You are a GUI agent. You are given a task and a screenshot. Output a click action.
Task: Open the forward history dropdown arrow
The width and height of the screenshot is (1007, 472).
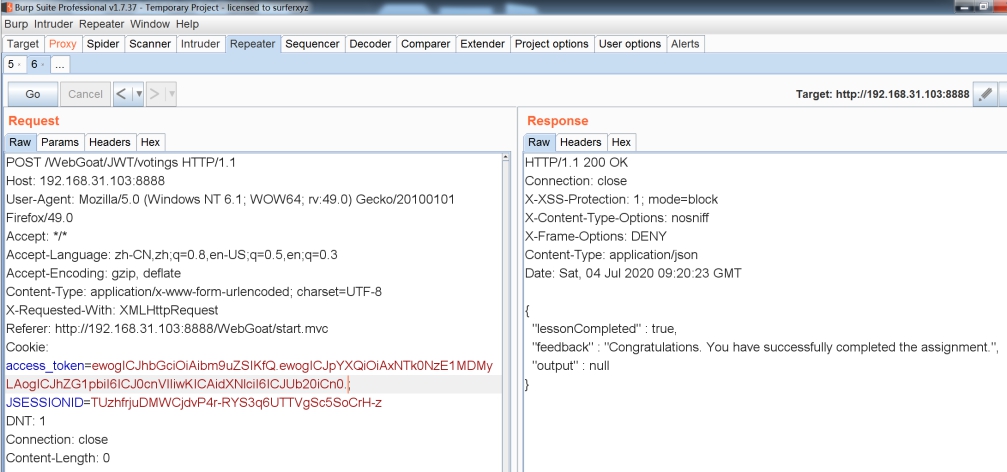tap(171, 94)
